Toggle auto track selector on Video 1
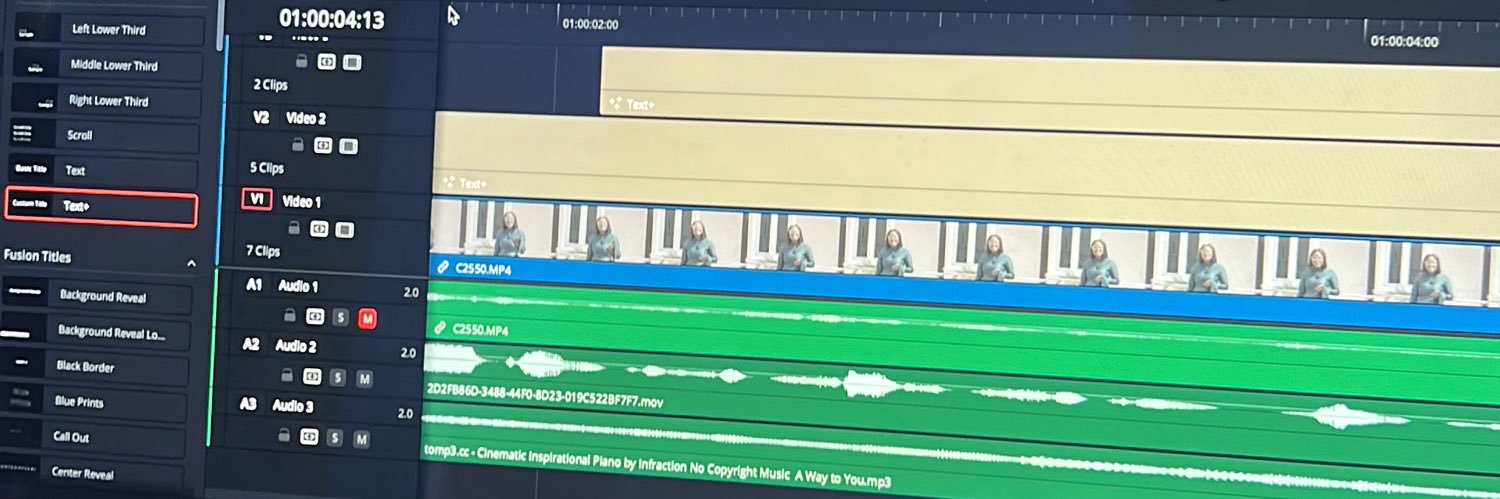Image resolution: width=1500 pixels, height=499 pixels. (320, 229)
